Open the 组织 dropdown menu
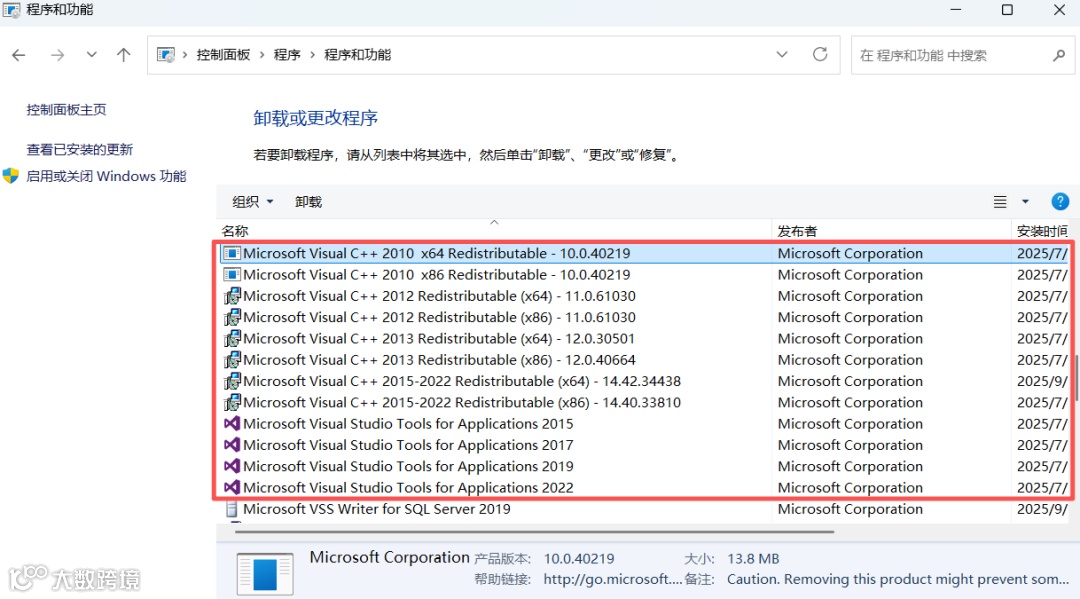 pyautogui.click(x=253, y=202)
